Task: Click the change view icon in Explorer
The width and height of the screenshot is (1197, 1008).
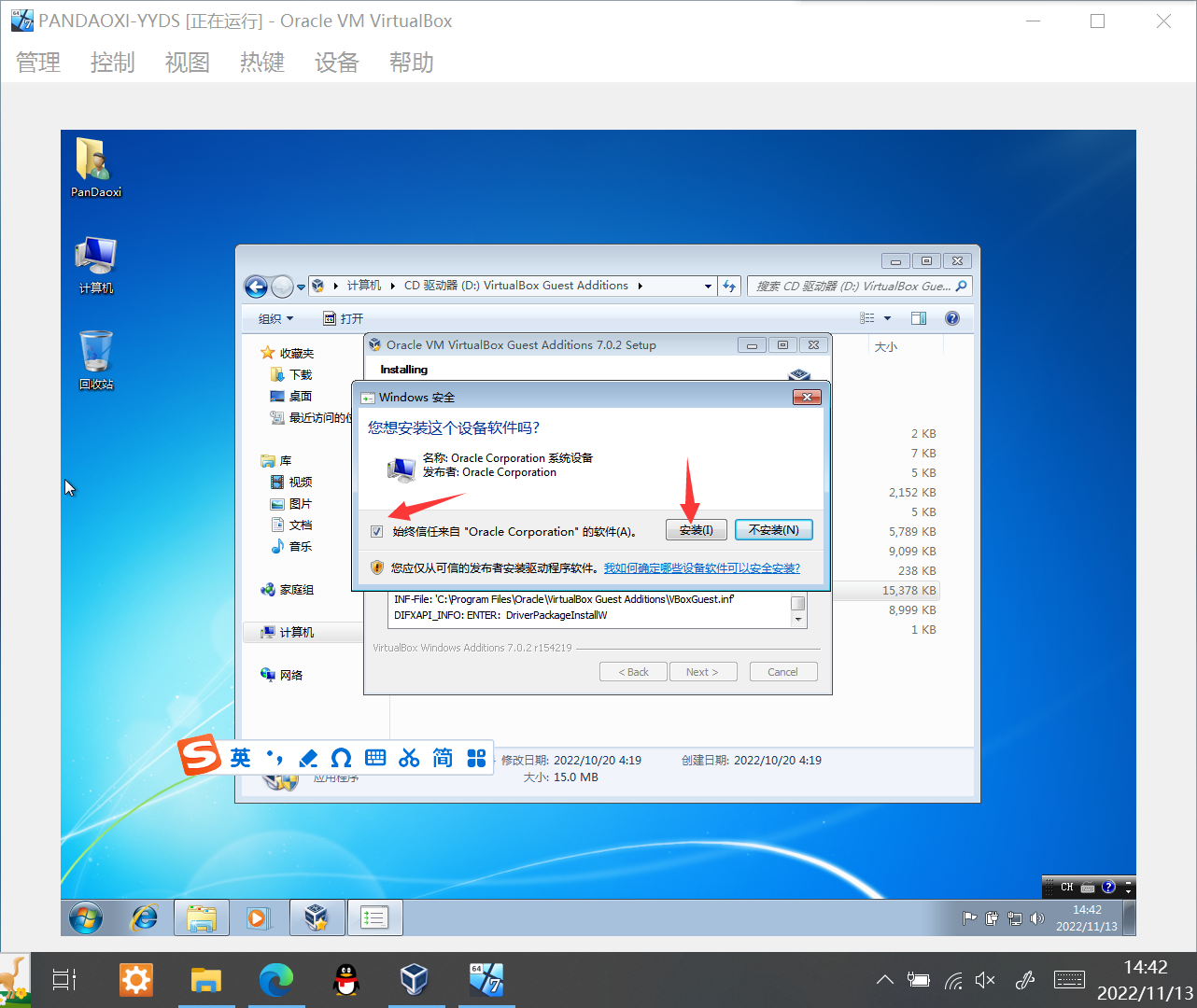Action: pos(867,318)
